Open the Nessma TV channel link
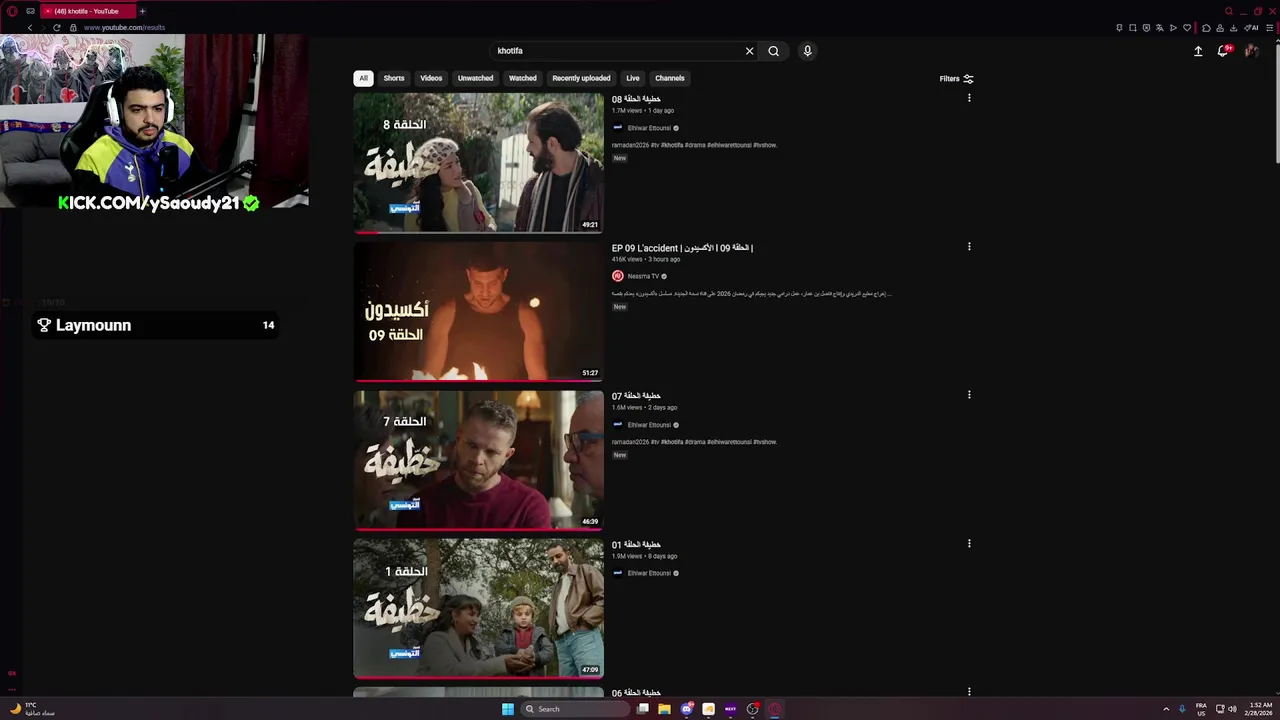The height and width of the screenshot is (720, 1280). [x=643, y=276]
